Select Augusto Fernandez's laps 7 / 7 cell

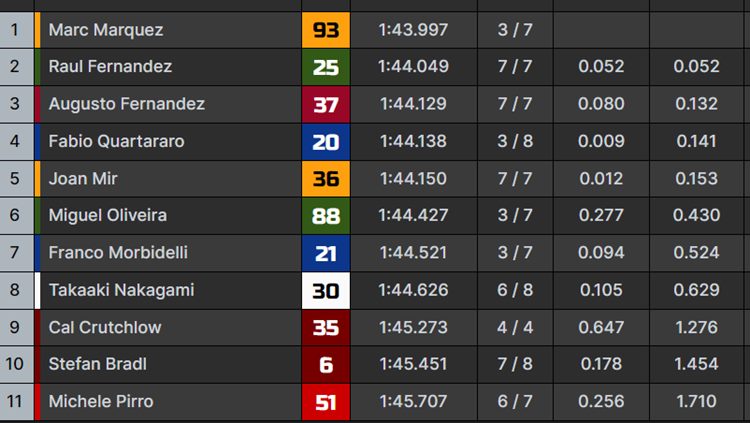(x=515, y=104)
